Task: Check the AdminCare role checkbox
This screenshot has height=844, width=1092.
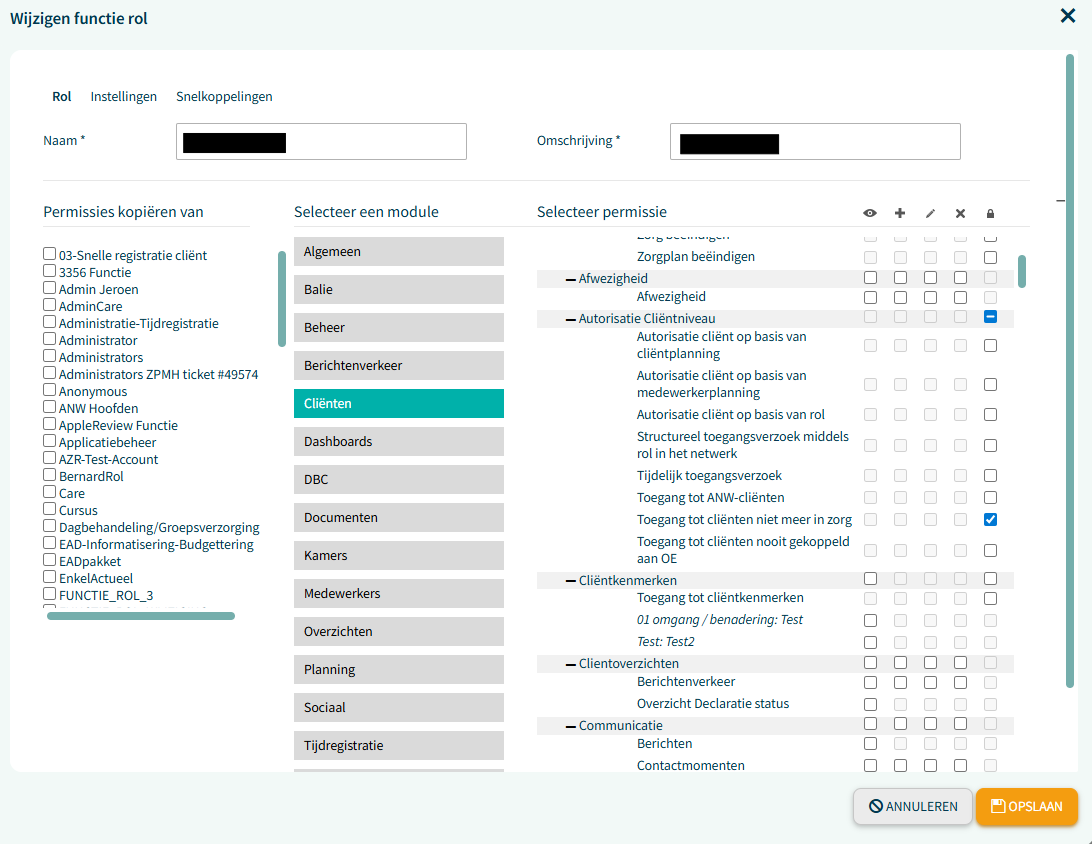Action: click(x=49, y=306)
